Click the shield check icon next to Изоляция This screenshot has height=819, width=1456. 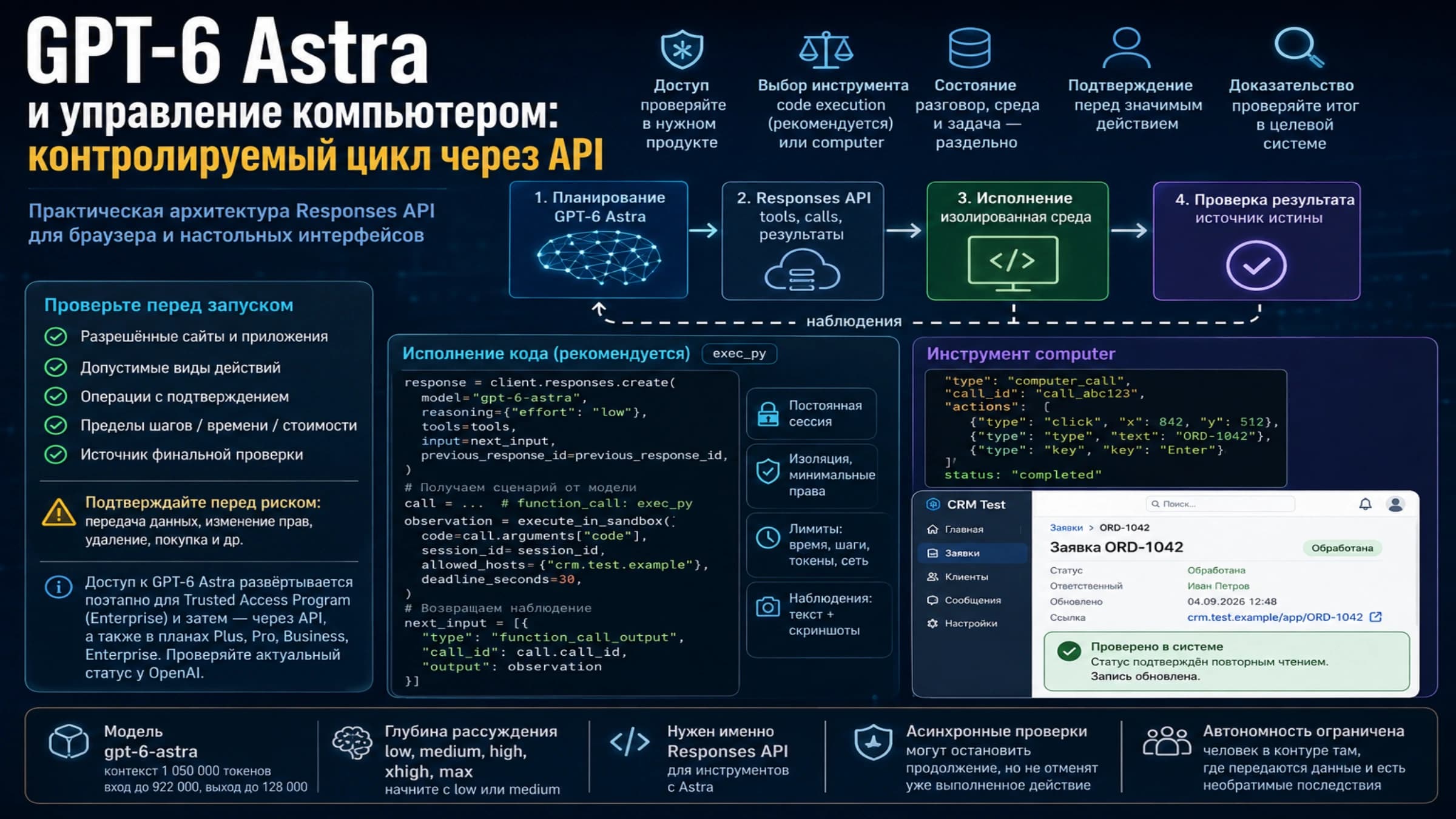click(x=768, y=471)
